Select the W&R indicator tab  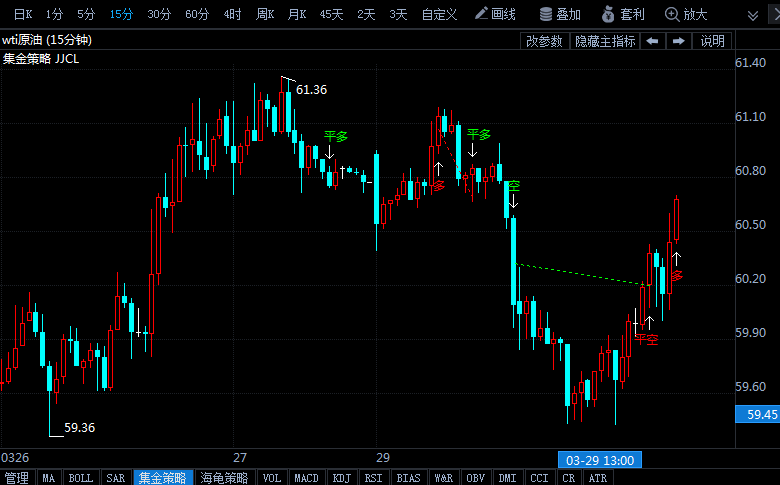click(x=444, y=478)
